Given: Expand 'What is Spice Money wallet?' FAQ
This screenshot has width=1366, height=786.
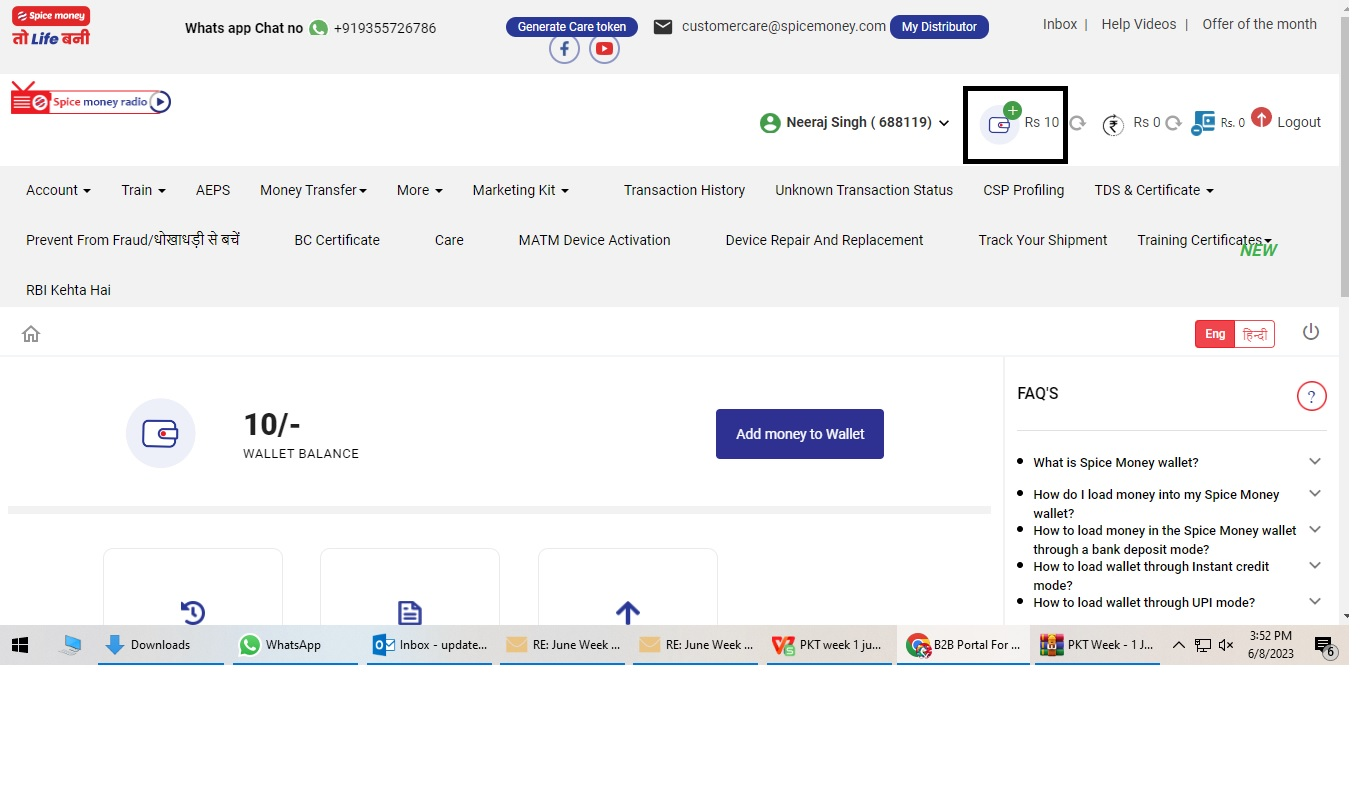Looking at the screenshot, I should point(1315,461).
